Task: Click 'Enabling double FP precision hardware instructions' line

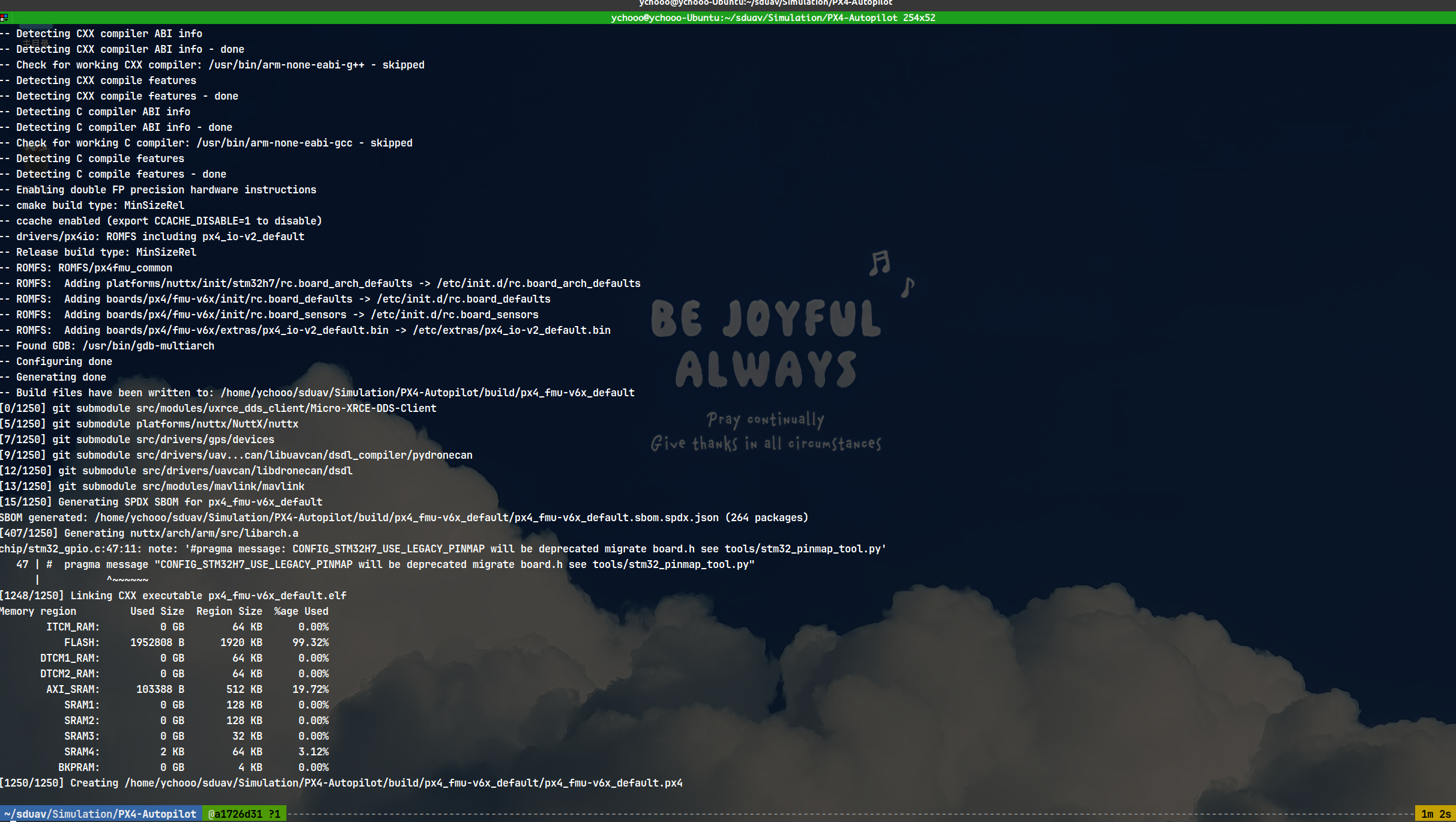Action: click(159, 190)
